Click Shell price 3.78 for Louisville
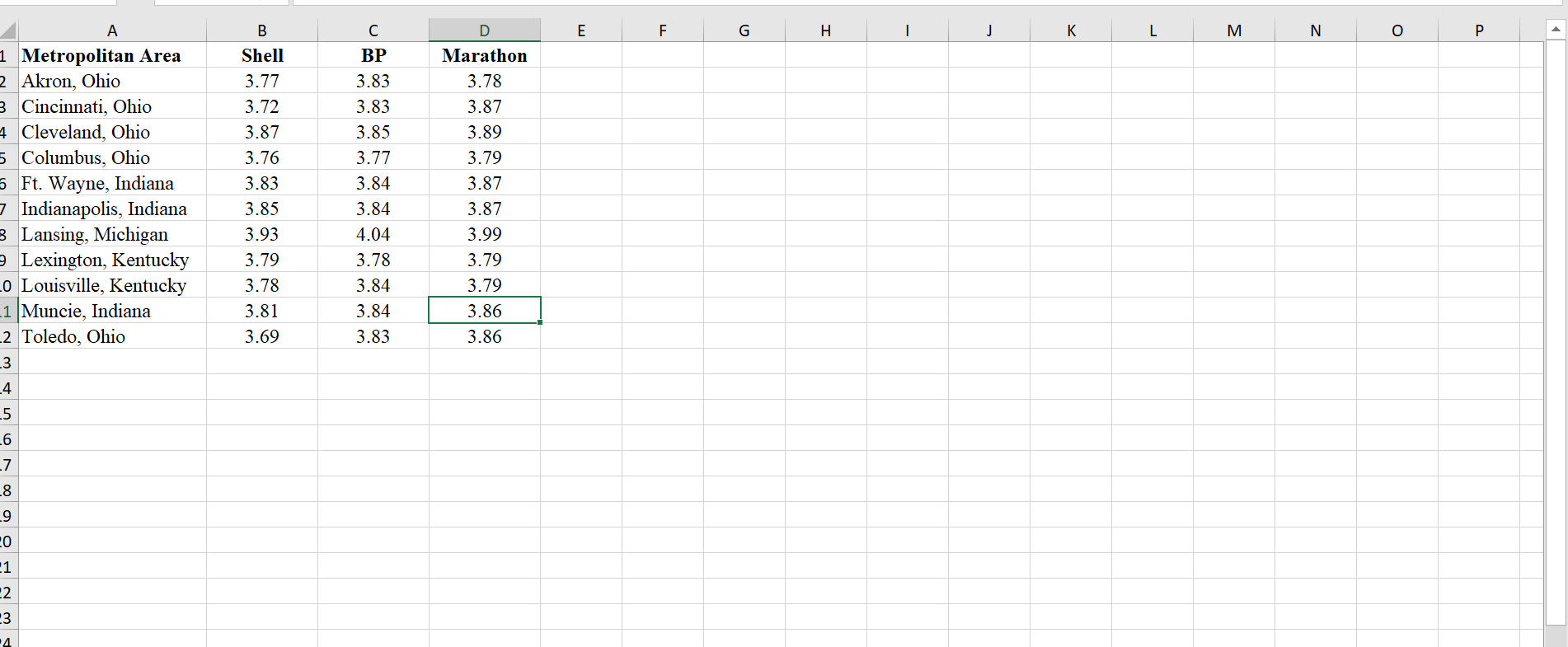 pyautogui.click(x=262, y=285)
